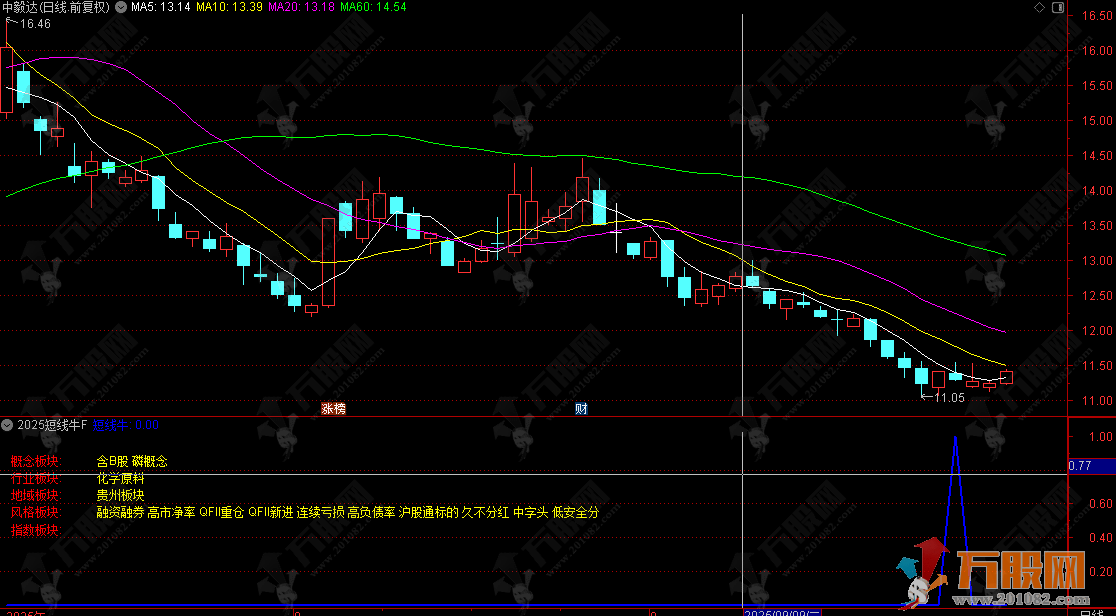This screenshot has height=616, width=1116.
Task: Click the 中字头 style sector link
Action: 530,512
